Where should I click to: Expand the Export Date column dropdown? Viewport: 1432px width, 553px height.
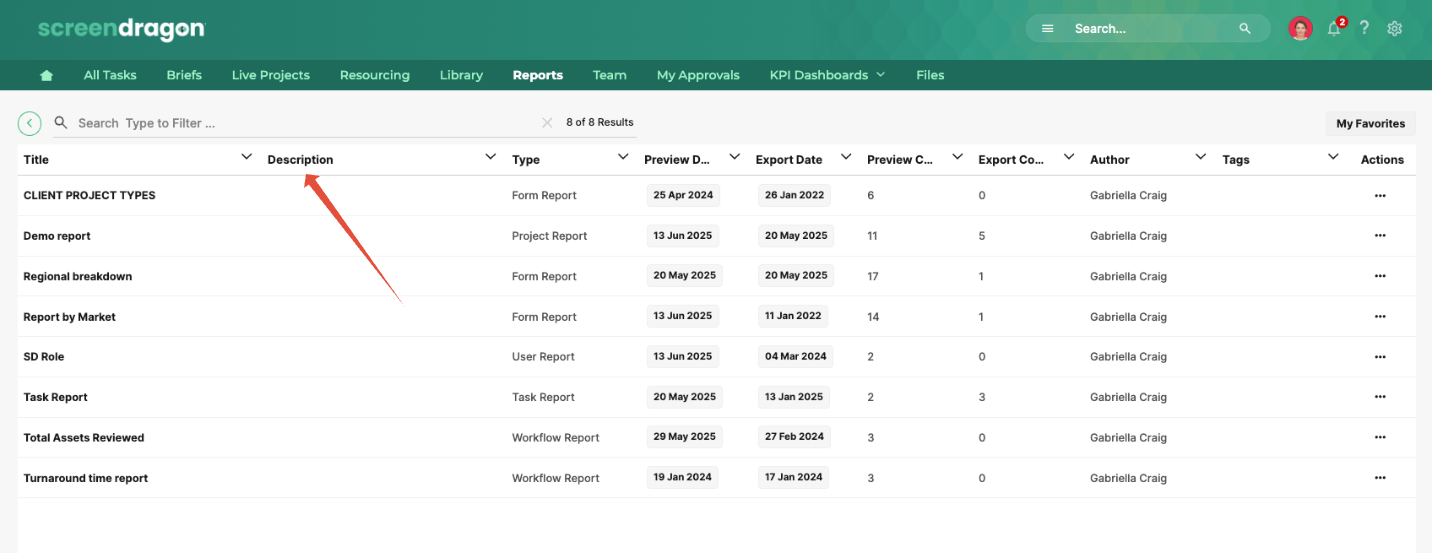846,157
